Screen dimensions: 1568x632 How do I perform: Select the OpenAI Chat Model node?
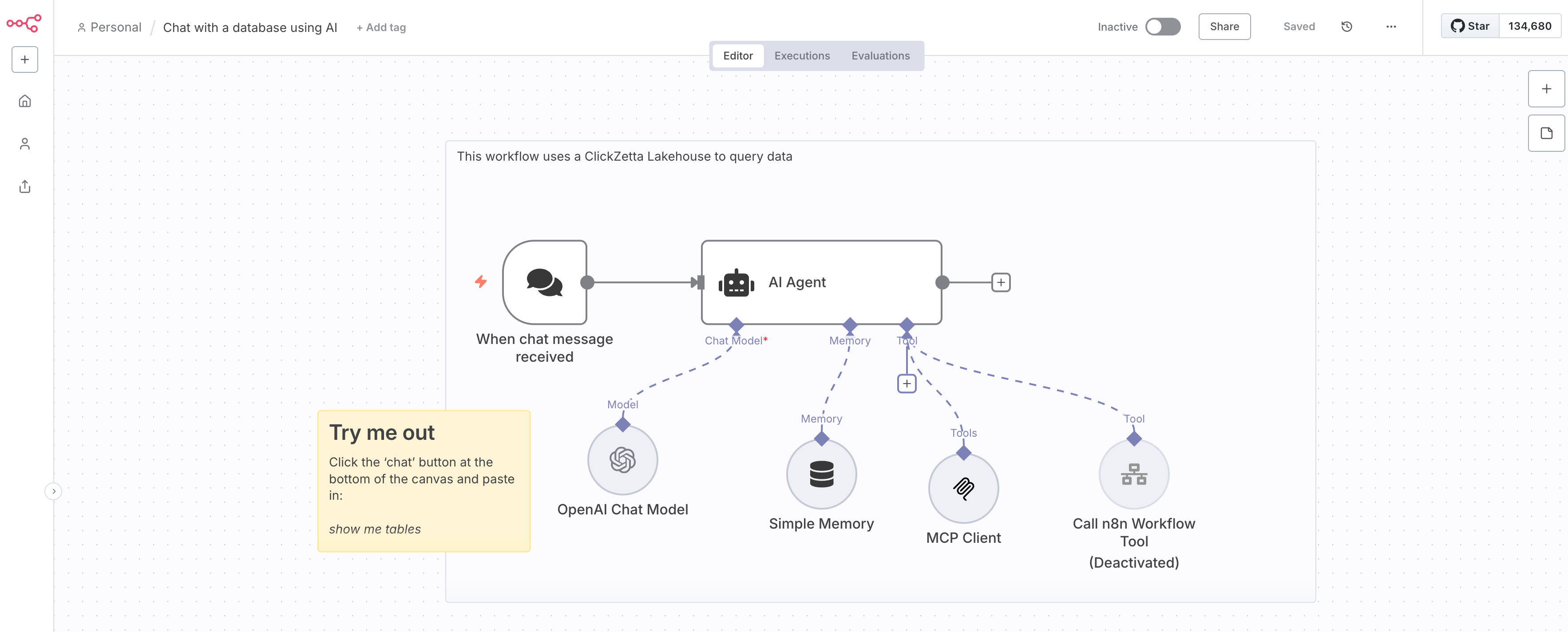622,460
